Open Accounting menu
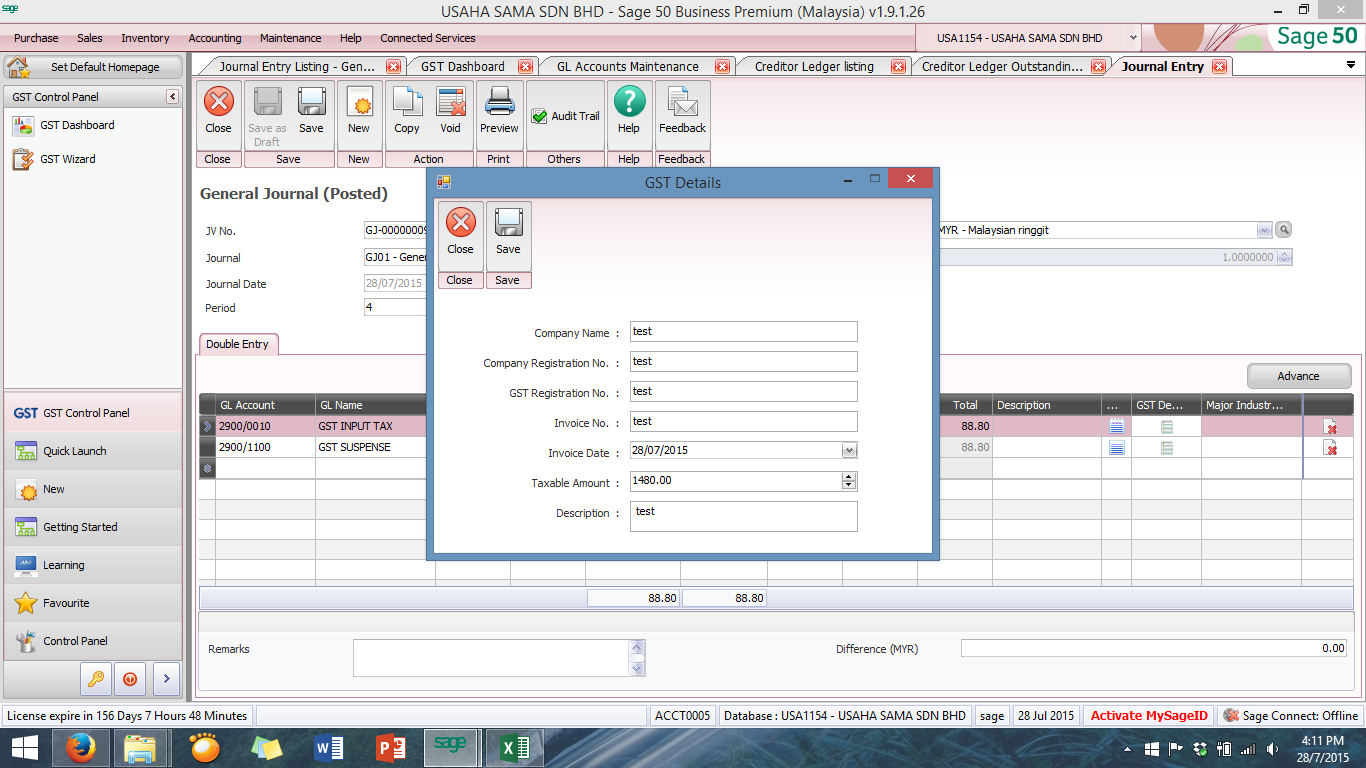1366x768 pixels. [215, 38]
